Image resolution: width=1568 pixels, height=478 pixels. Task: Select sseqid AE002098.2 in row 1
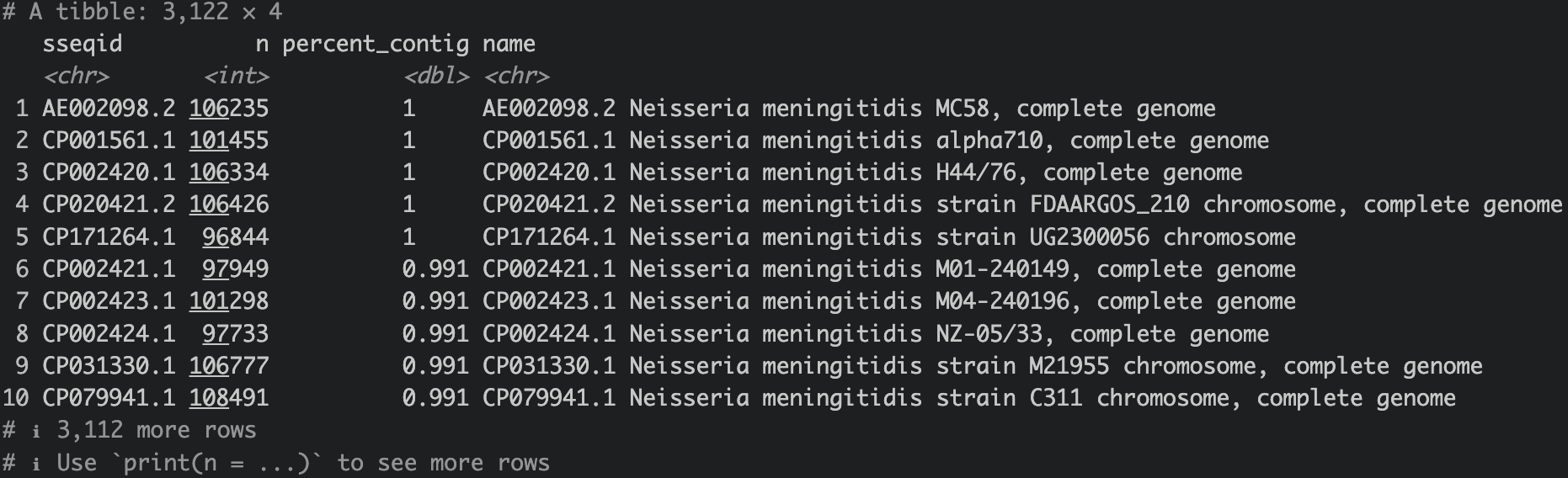tap(109, 109)
